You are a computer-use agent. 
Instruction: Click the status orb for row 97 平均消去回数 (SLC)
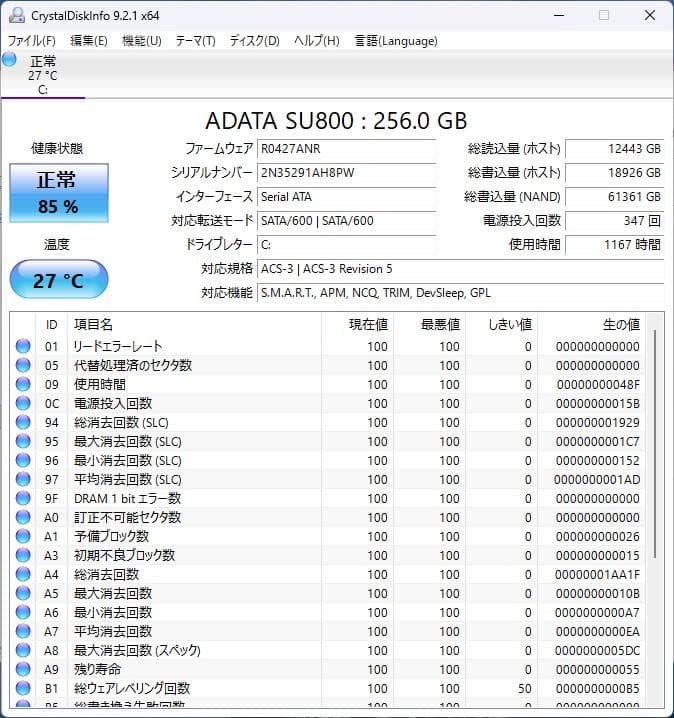pyautogui.click(x=23, y=479)
